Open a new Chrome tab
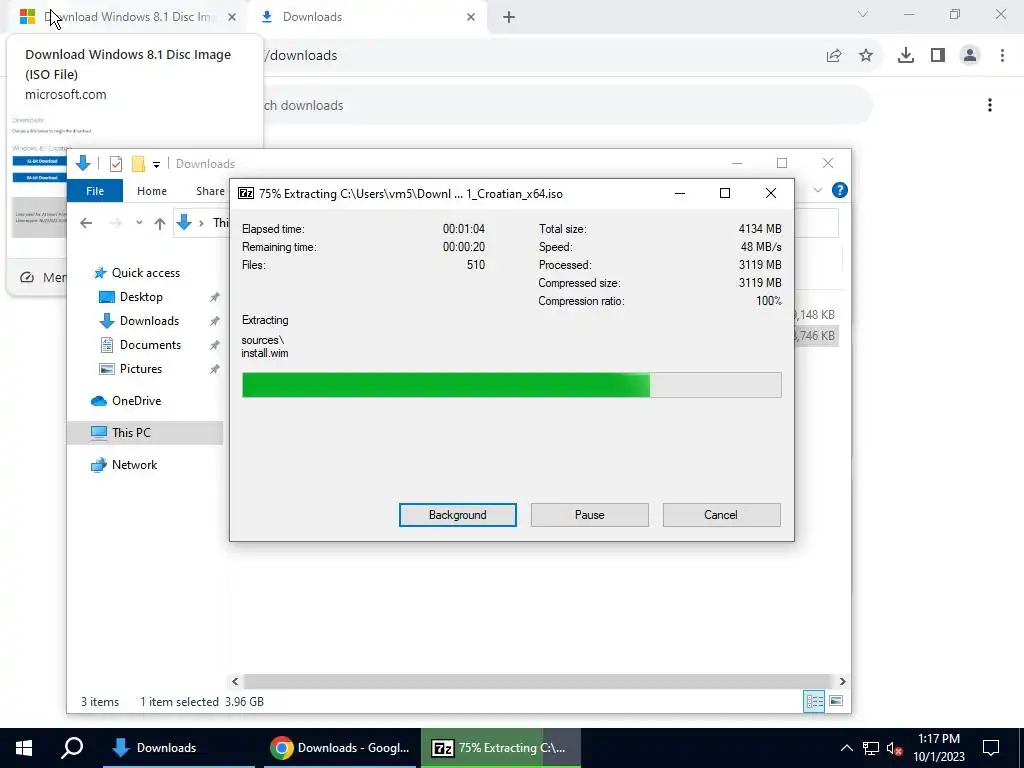This screenshot has height=768, width=1024. coord(509,17)
